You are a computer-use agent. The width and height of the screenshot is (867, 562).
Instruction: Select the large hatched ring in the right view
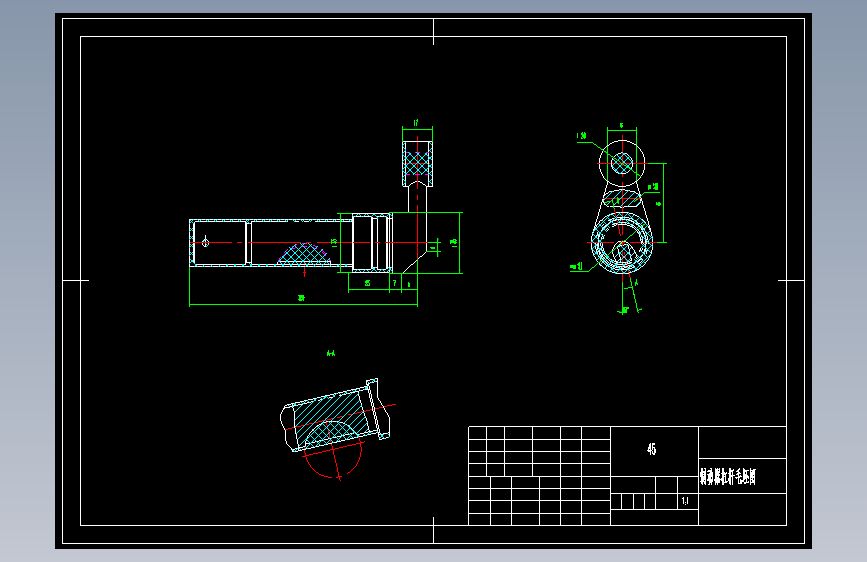click(622, 242)
